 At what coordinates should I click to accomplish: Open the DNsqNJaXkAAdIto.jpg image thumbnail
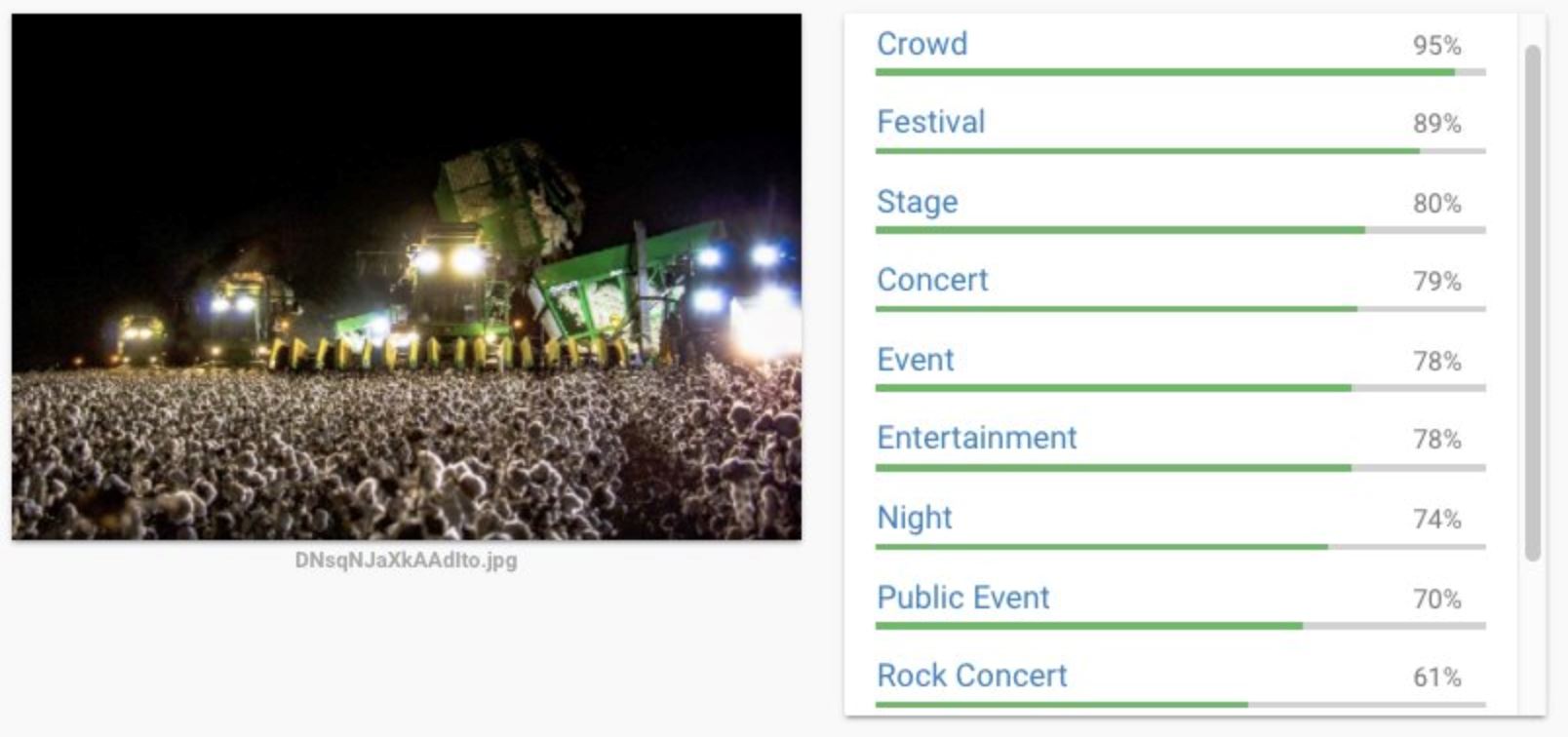click(x=405, y=275)
